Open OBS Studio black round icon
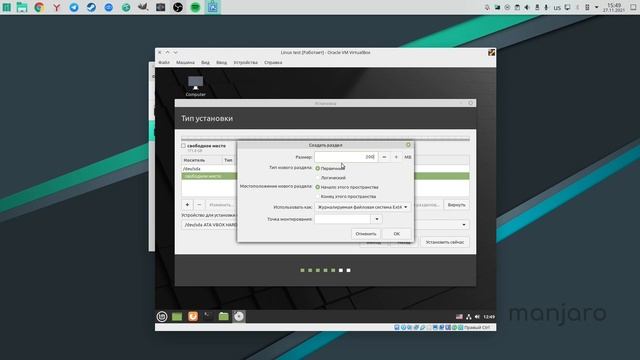The image size is (640, 360). coord(178,7)
